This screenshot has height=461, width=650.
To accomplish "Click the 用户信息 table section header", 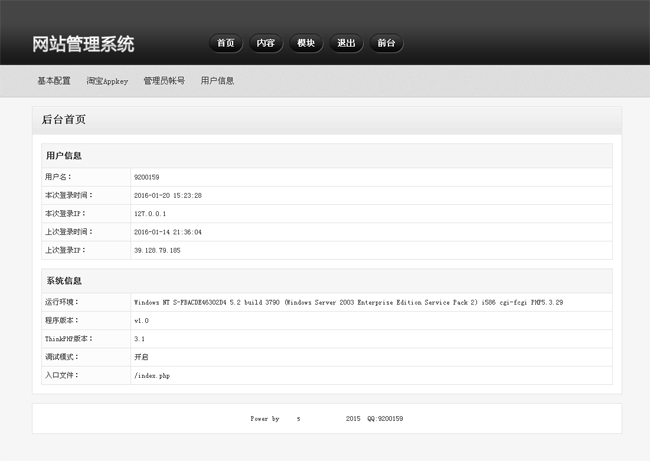I will tap(64, 156).
